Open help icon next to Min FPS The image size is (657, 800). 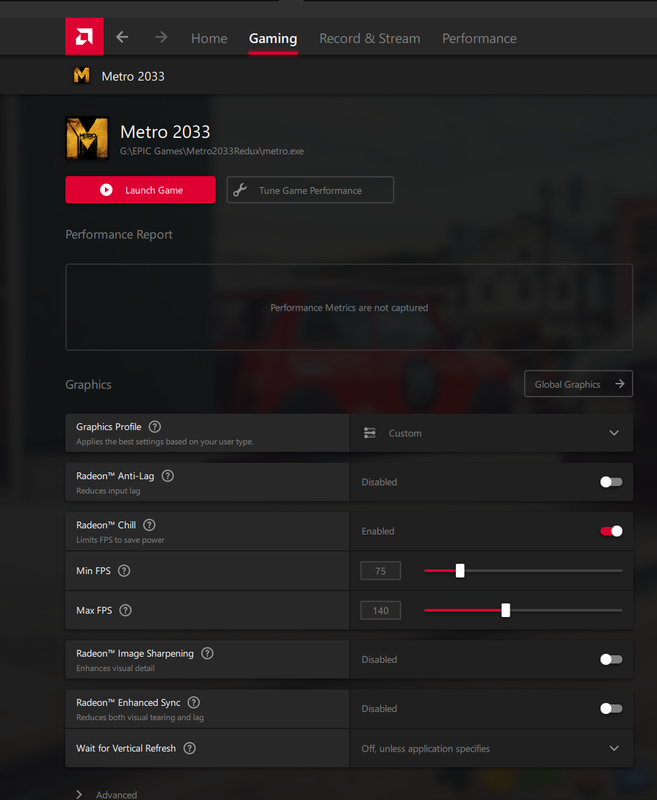pyautogui.click(x=124, y=570)
